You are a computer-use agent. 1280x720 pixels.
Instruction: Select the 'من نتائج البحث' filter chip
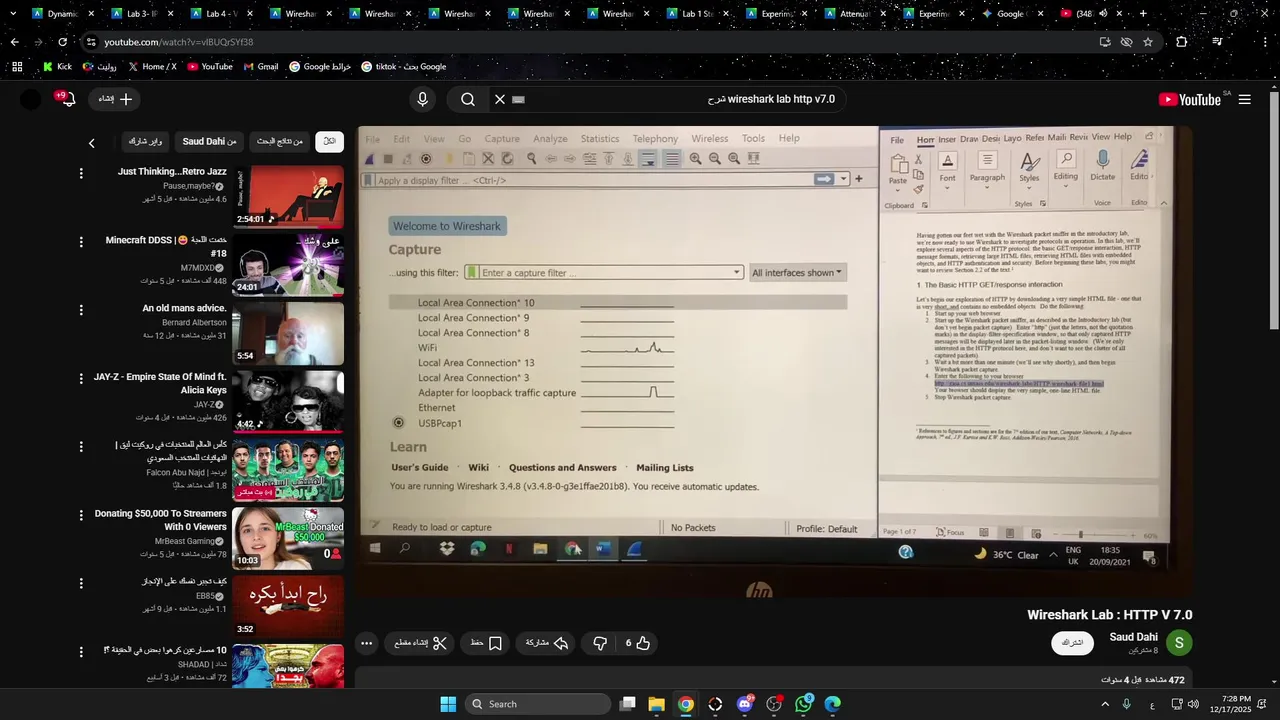[281, 141]
